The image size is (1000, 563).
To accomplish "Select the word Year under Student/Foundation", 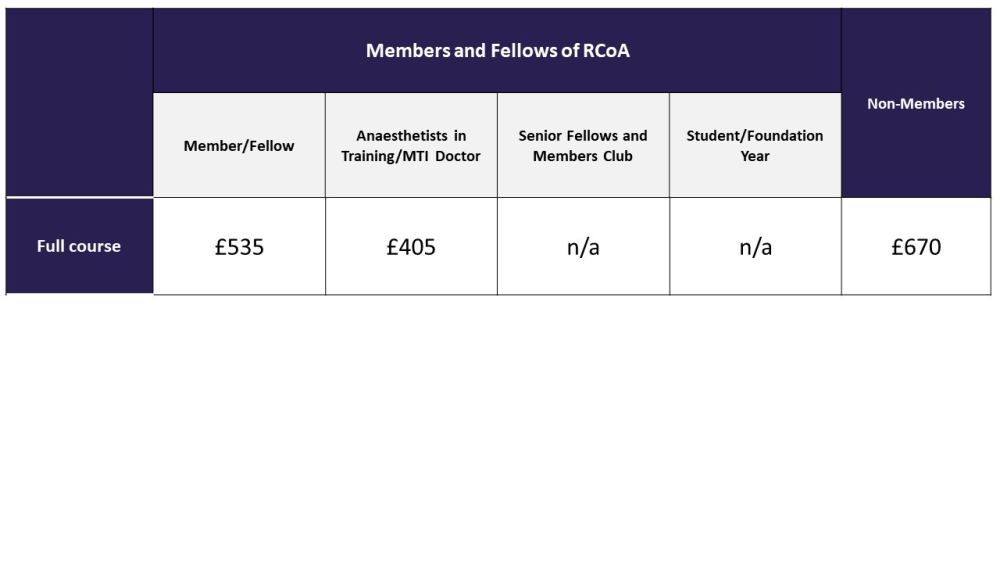I will tap(755, 156).
